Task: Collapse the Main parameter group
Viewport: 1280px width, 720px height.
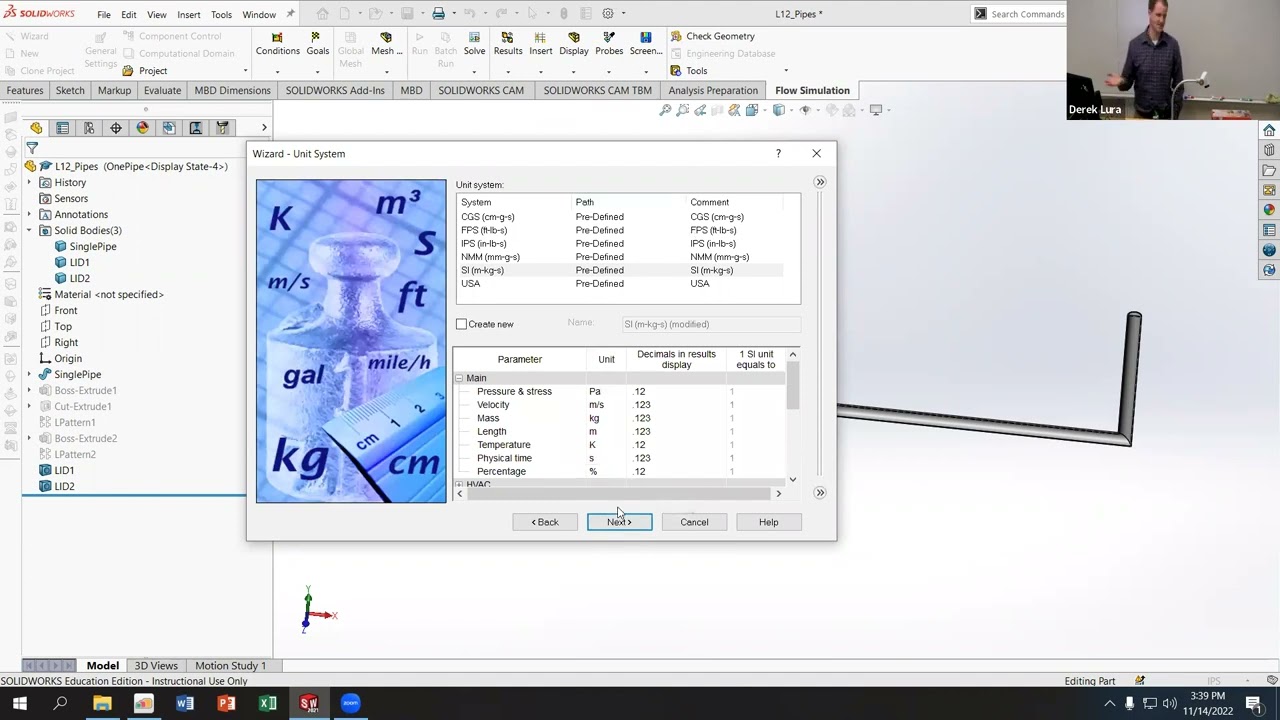Action: click(459, 378)
